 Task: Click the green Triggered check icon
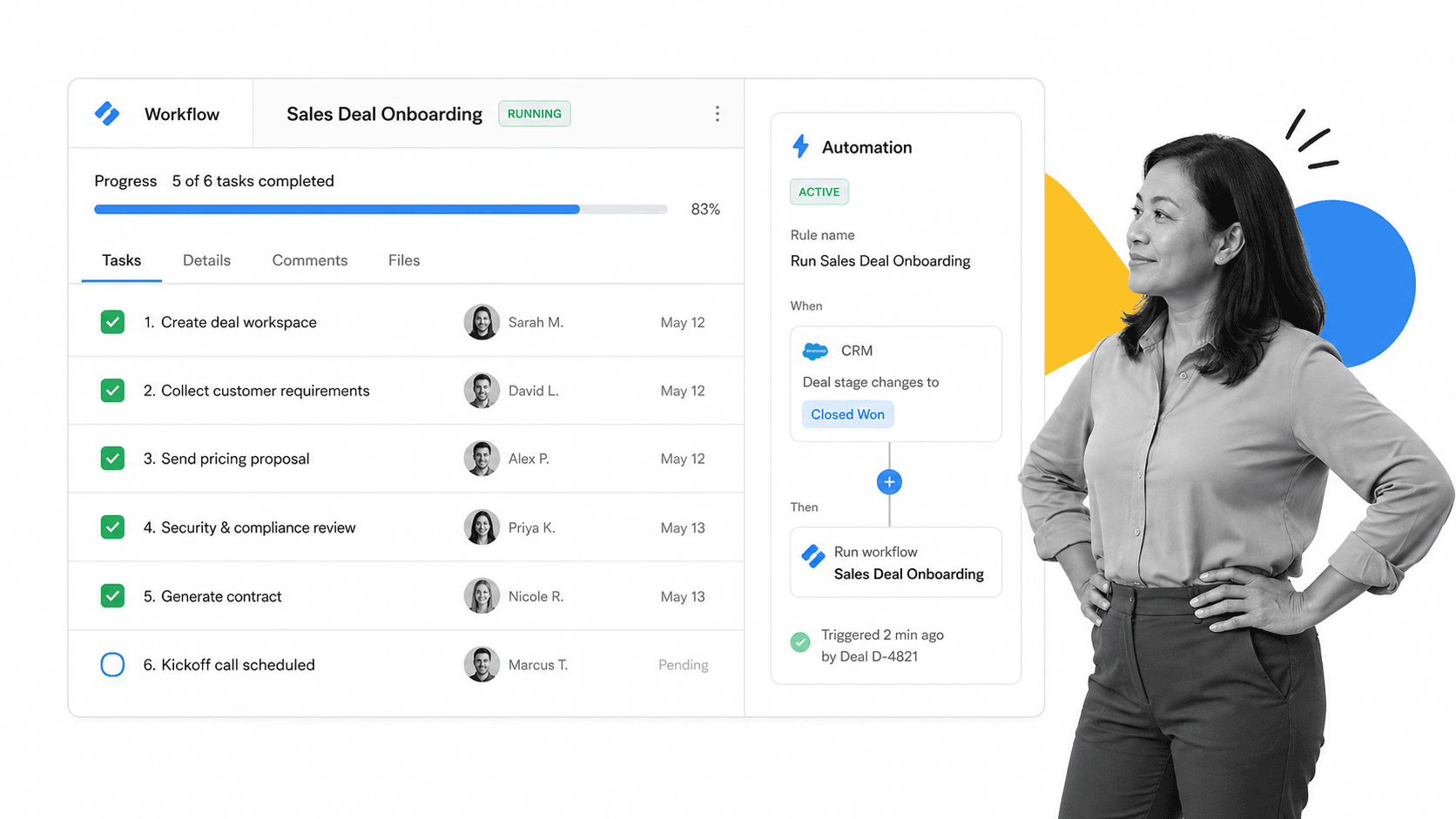(800, 642)
